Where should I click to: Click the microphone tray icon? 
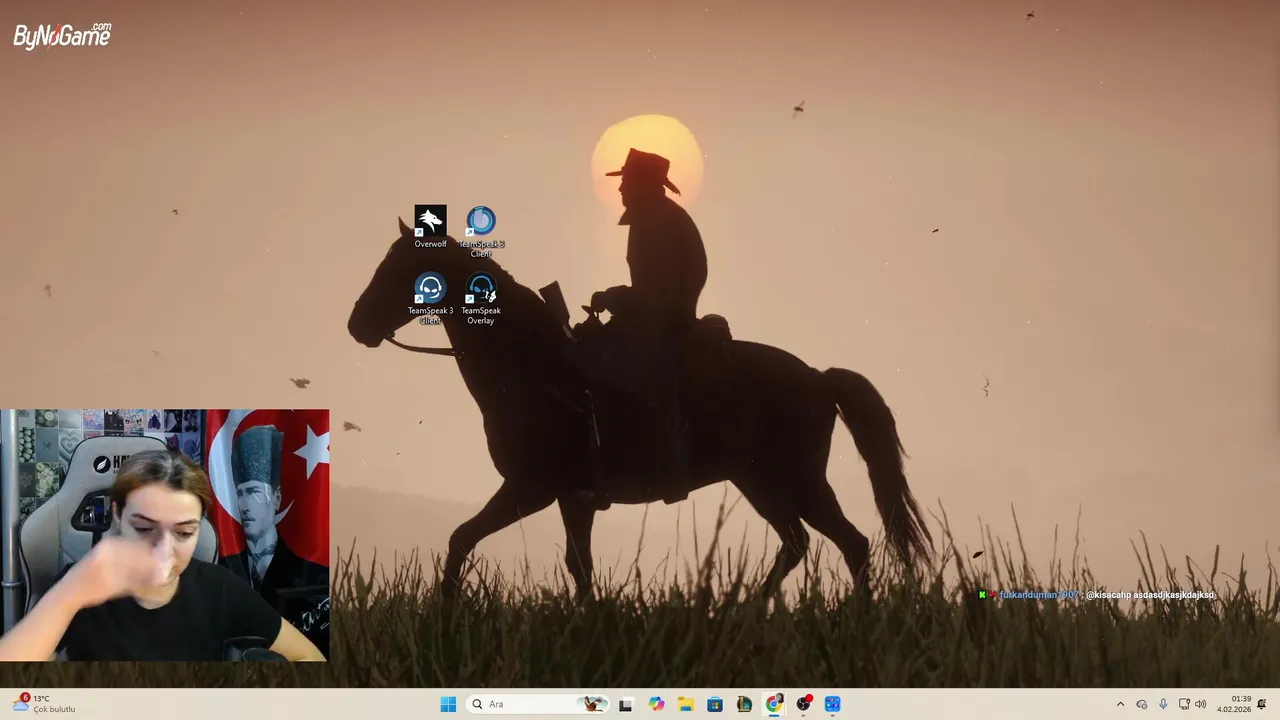1163,704
